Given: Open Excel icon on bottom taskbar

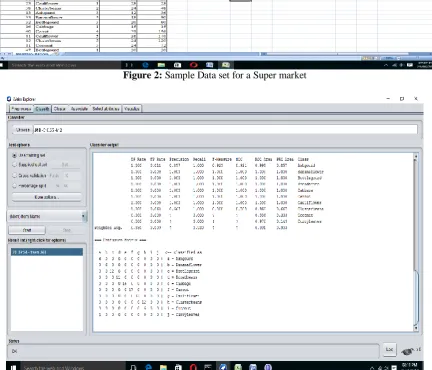Looking at the screenshot, I should click(238, 367).
